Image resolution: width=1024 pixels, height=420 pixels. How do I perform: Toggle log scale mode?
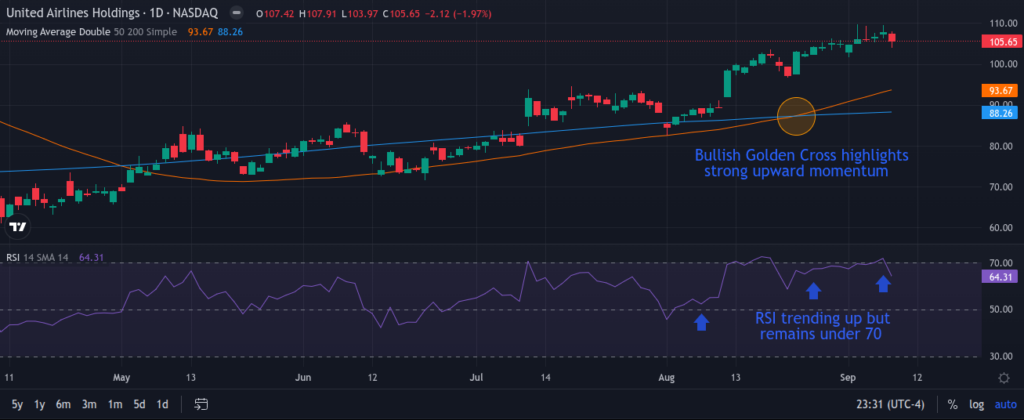pos(975,404)
